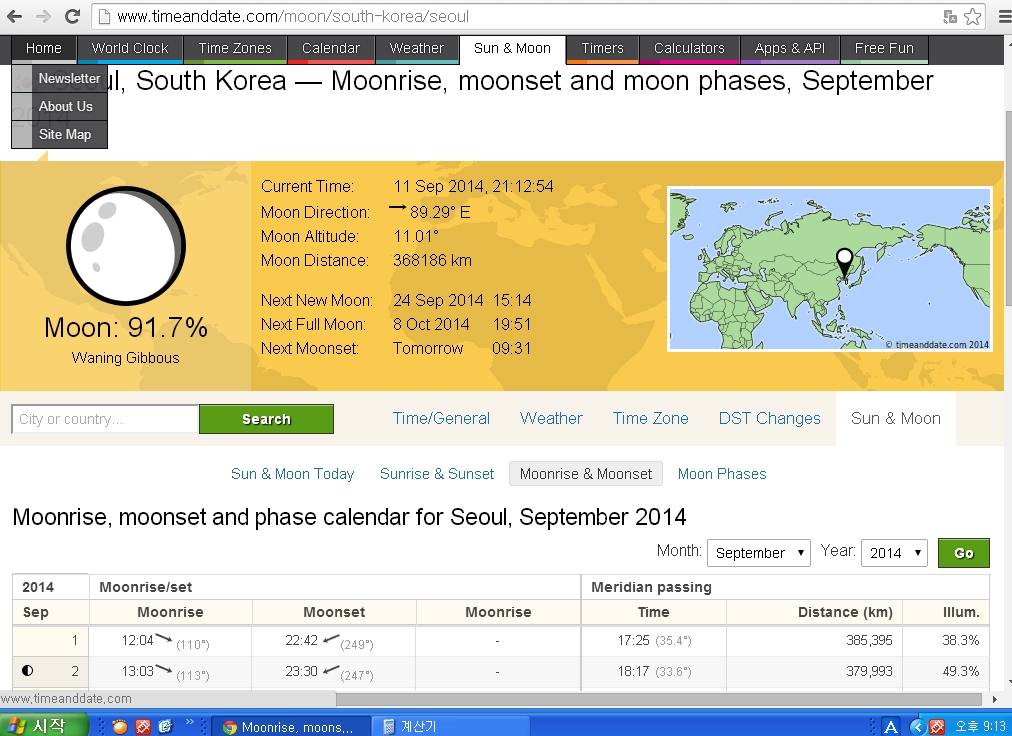Viewport: 1012px width, 736px height.
Task: Bookmark this page with the star icon
Action: 972,17
